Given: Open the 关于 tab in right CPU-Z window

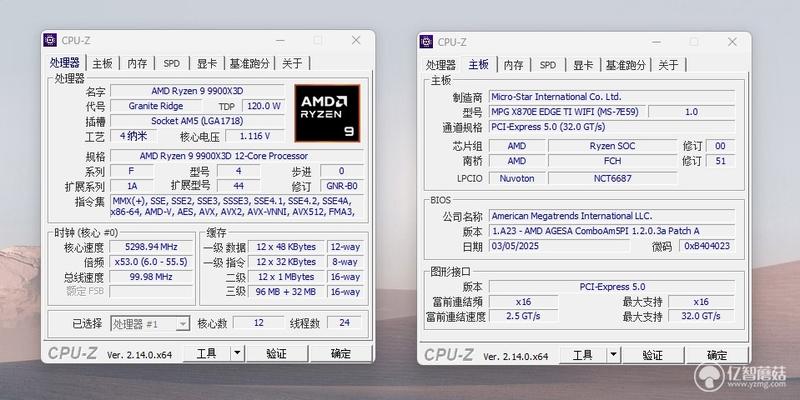Looking at the screenshot, I should (x=668, y=65).
